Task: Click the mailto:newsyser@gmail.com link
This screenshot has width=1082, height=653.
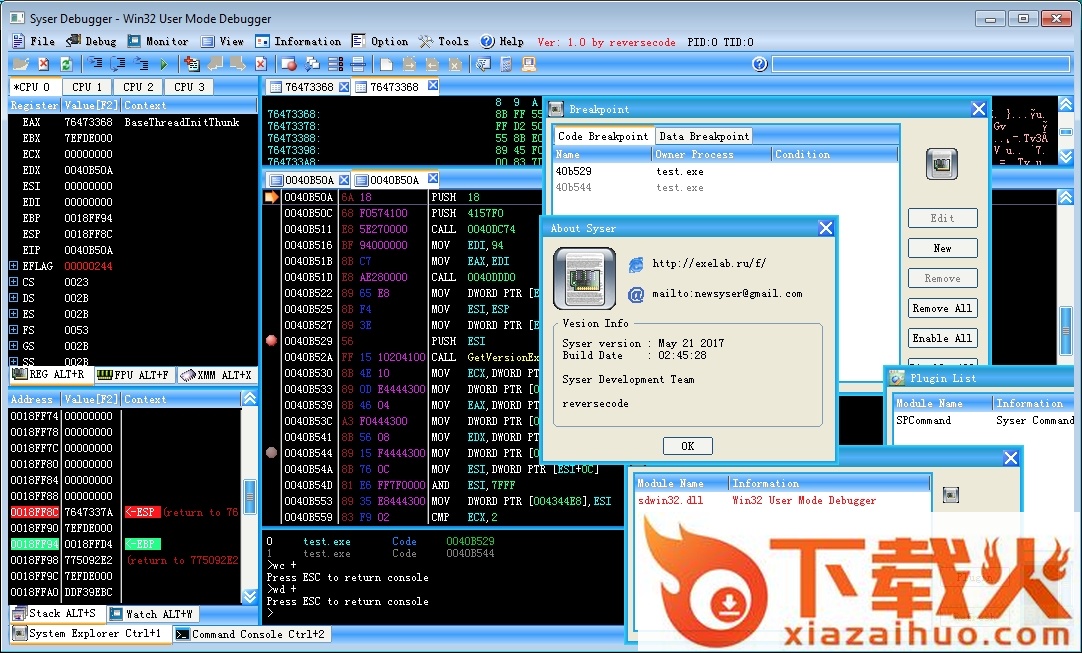Action: pos(727,293)
